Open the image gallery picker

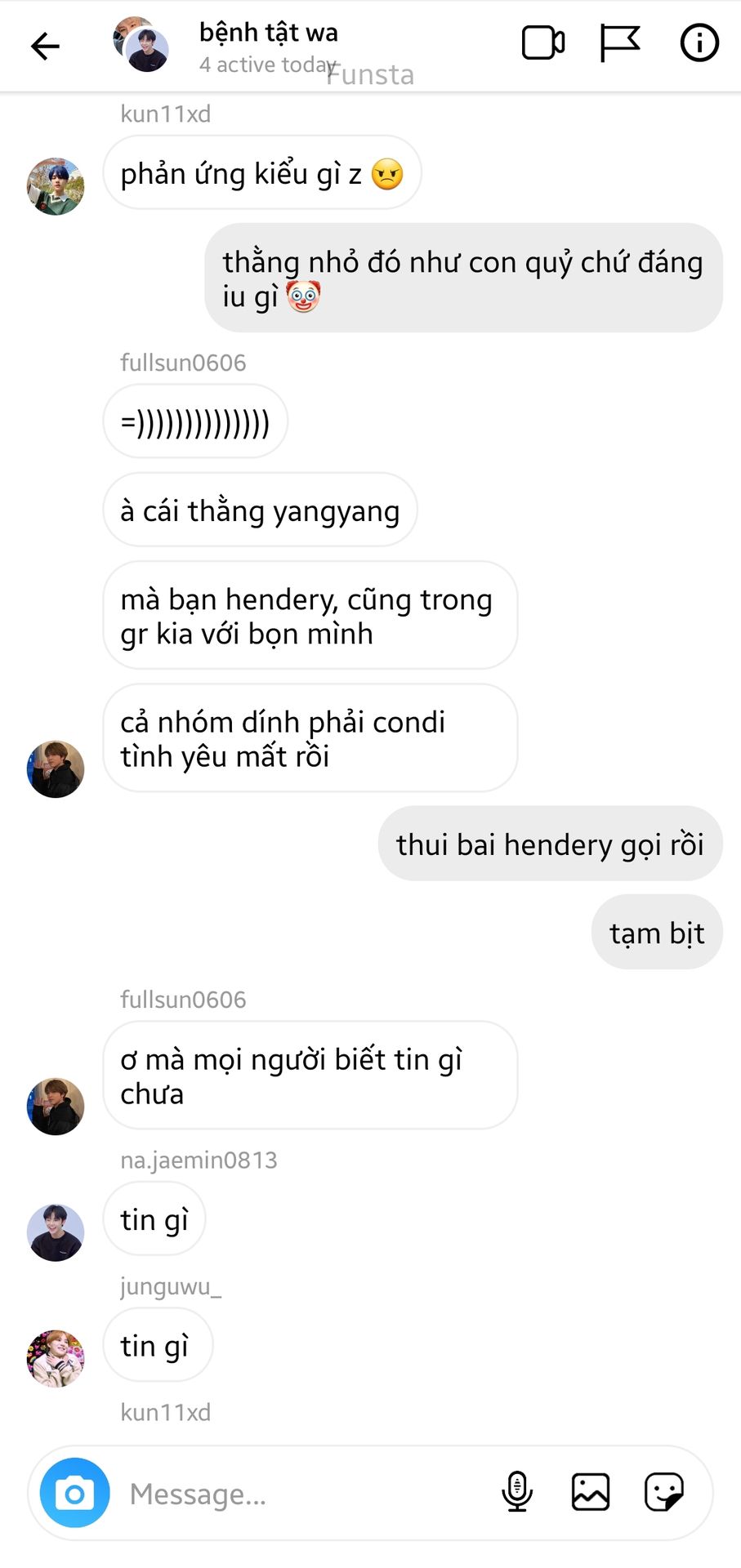tap(591, 1492)
